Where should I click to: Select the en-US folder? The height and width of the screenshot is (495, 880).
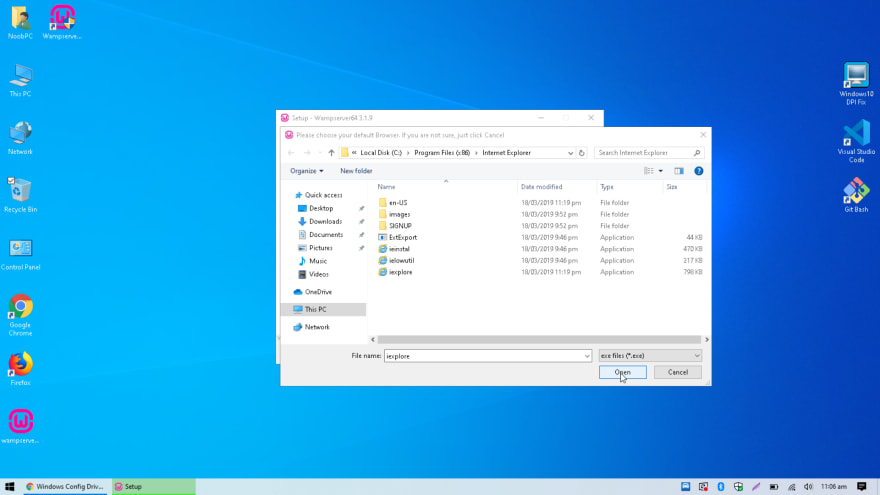398,203
